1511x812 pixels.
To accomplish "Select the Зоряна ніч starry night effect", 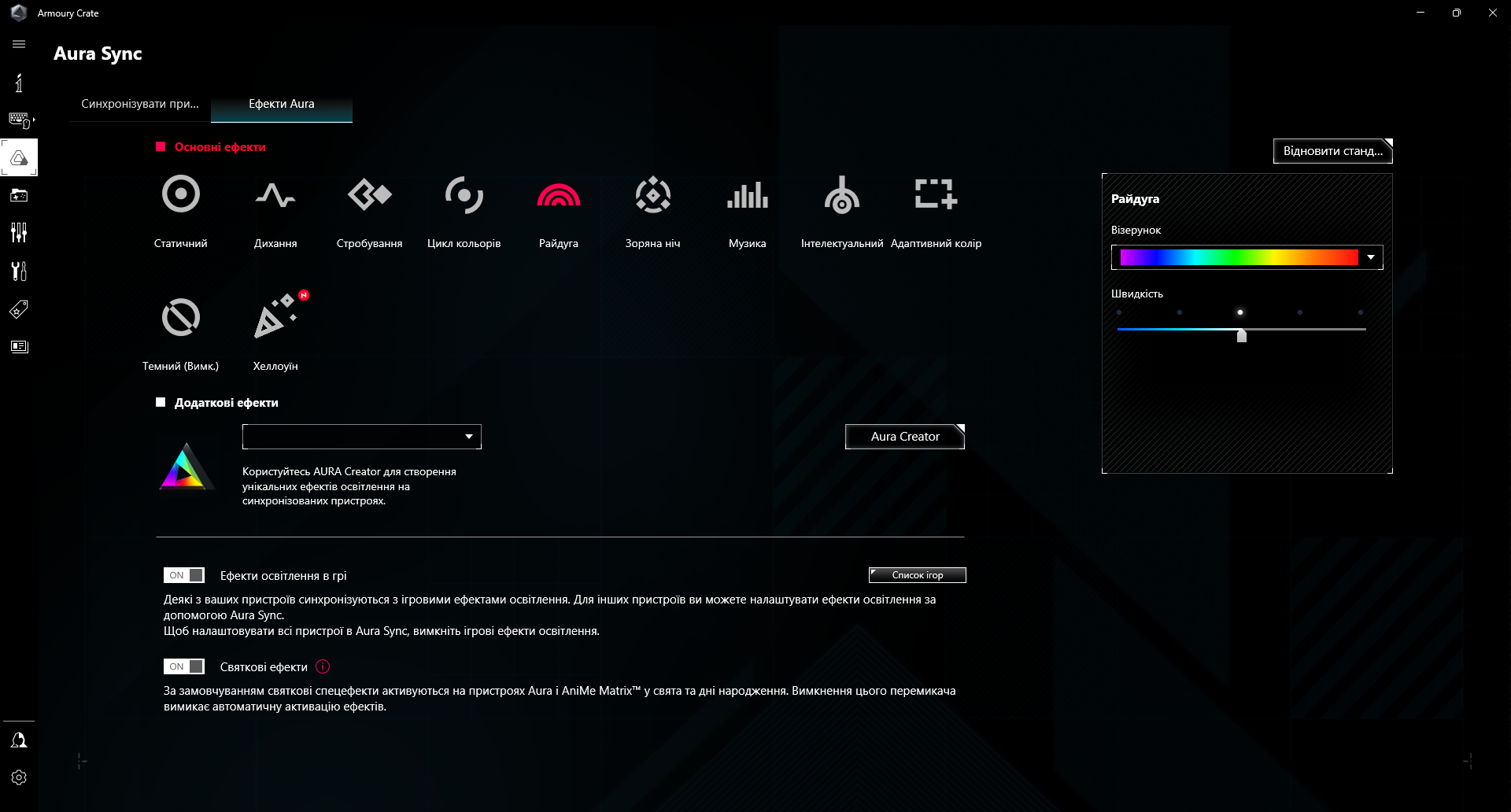I will coord(652,206).
